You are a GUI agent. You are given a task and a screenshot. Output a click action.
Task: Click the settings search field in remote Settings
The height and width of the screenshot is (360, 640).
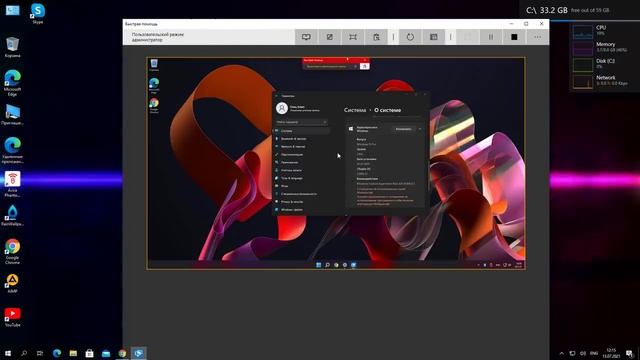(x=301, y=122)
